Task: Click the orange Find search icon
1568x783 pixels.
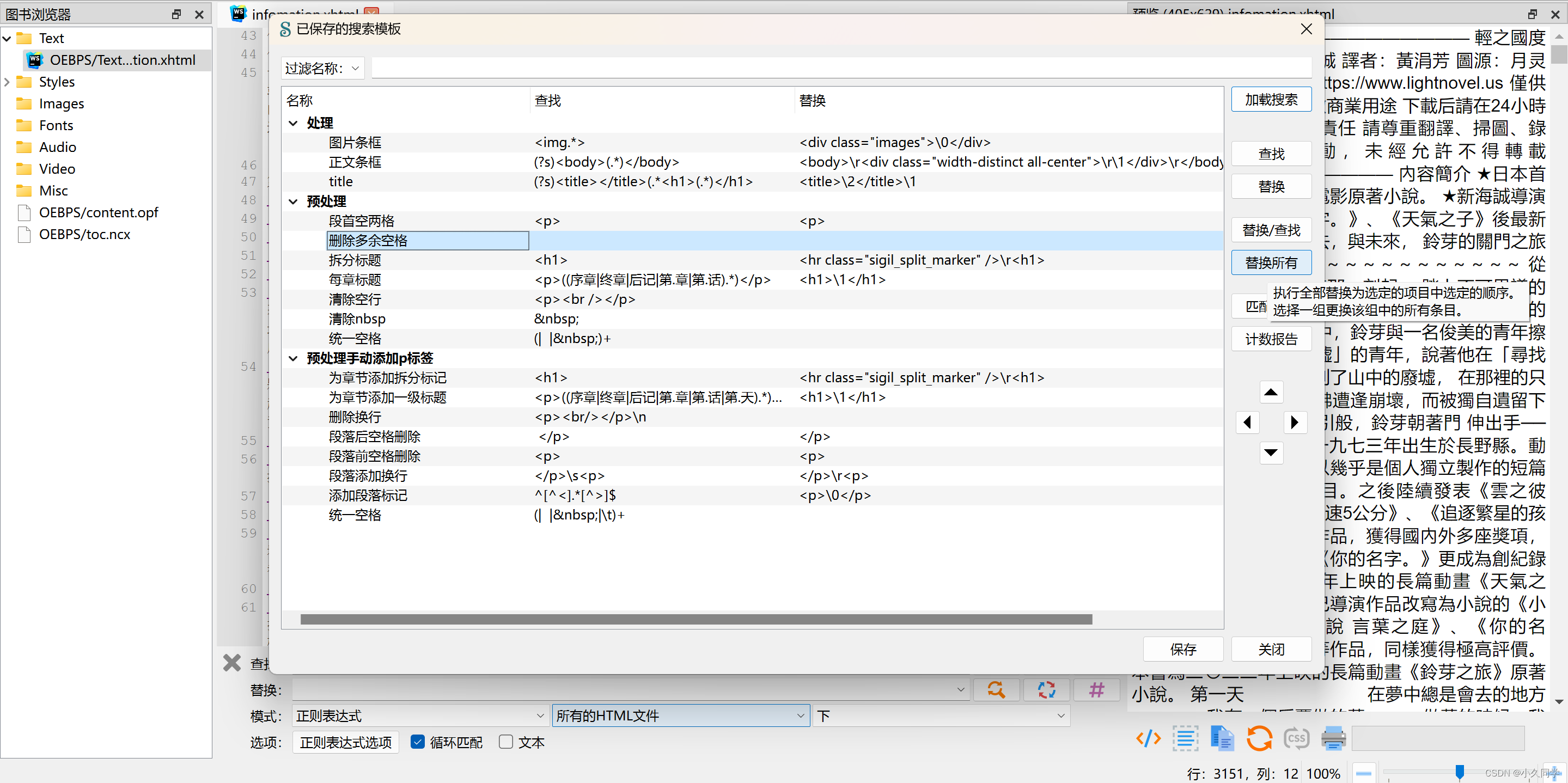Action: point(996,690)
